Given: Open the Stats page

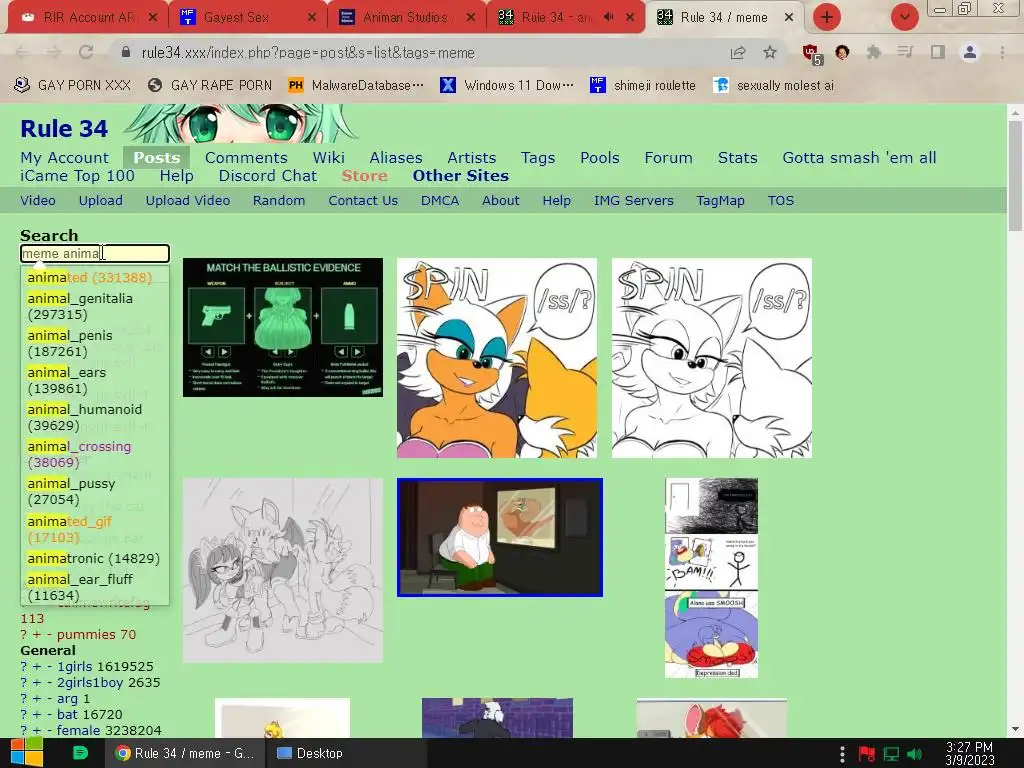Looking at the screenshot, I should tap(737, 157).
